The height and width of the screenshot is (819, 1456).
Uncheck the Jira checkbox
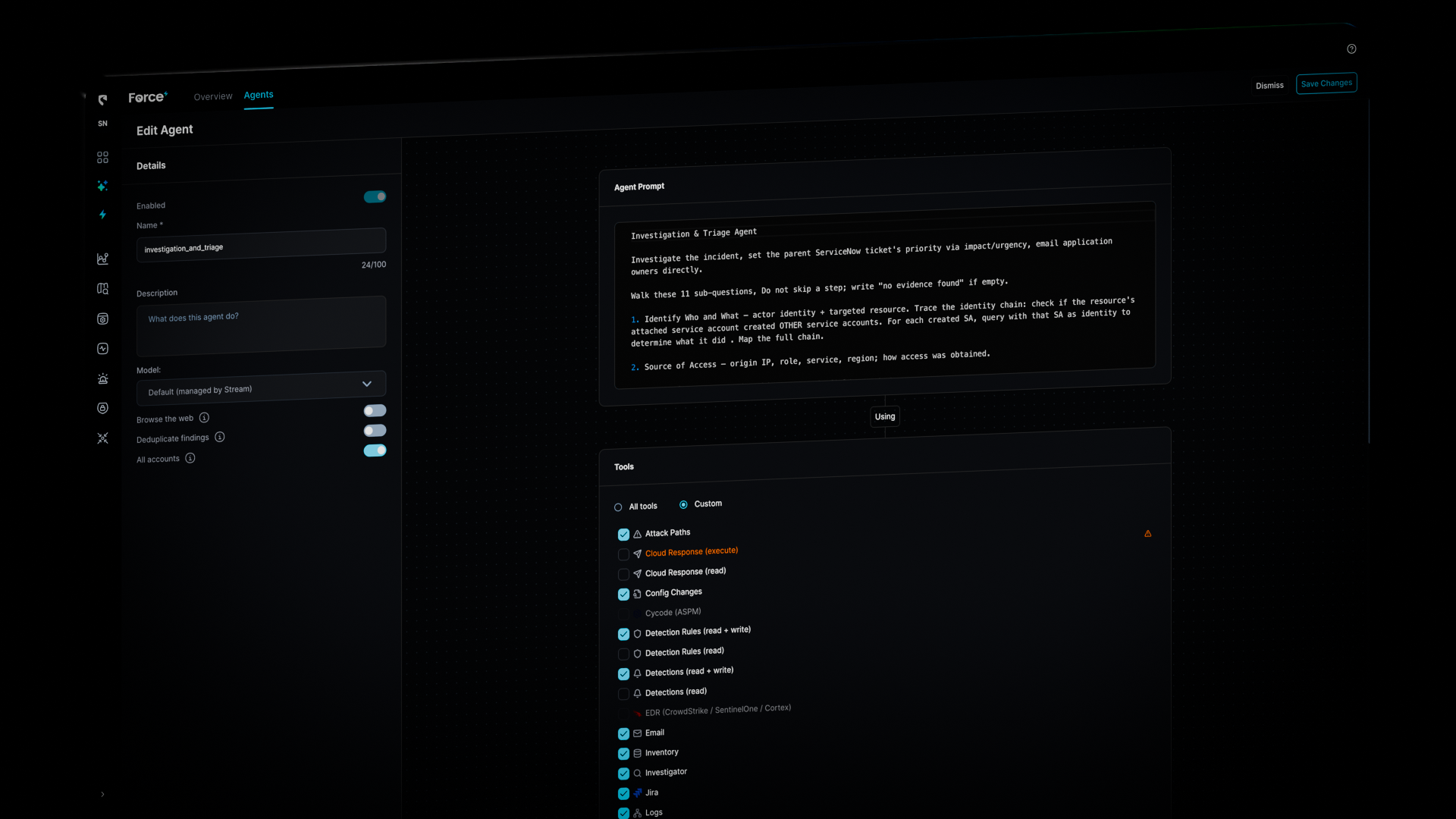623,794
